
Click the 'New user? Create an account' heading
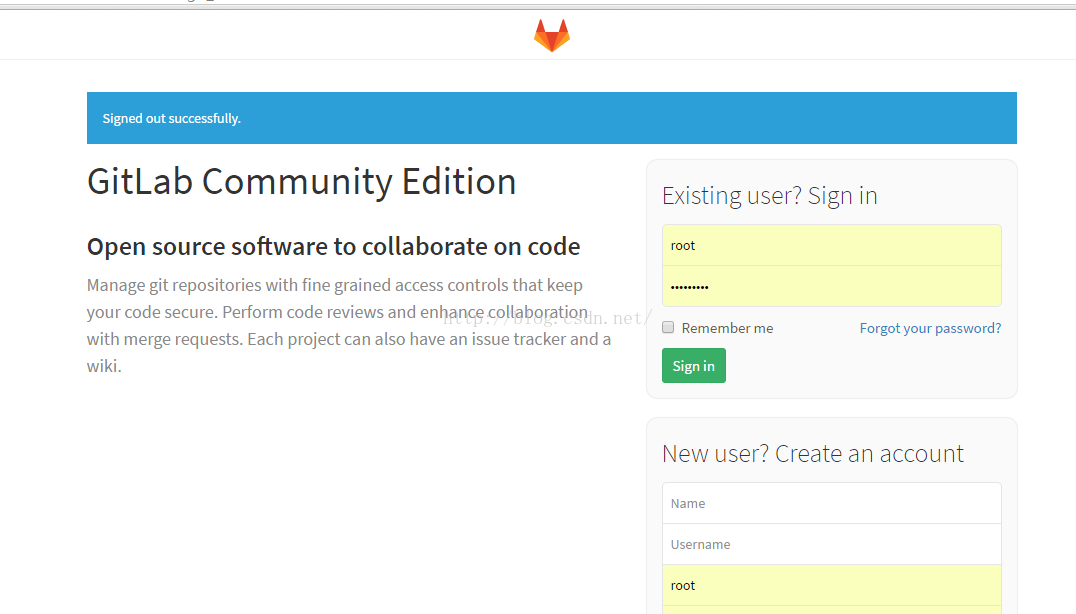coord(812,453)
